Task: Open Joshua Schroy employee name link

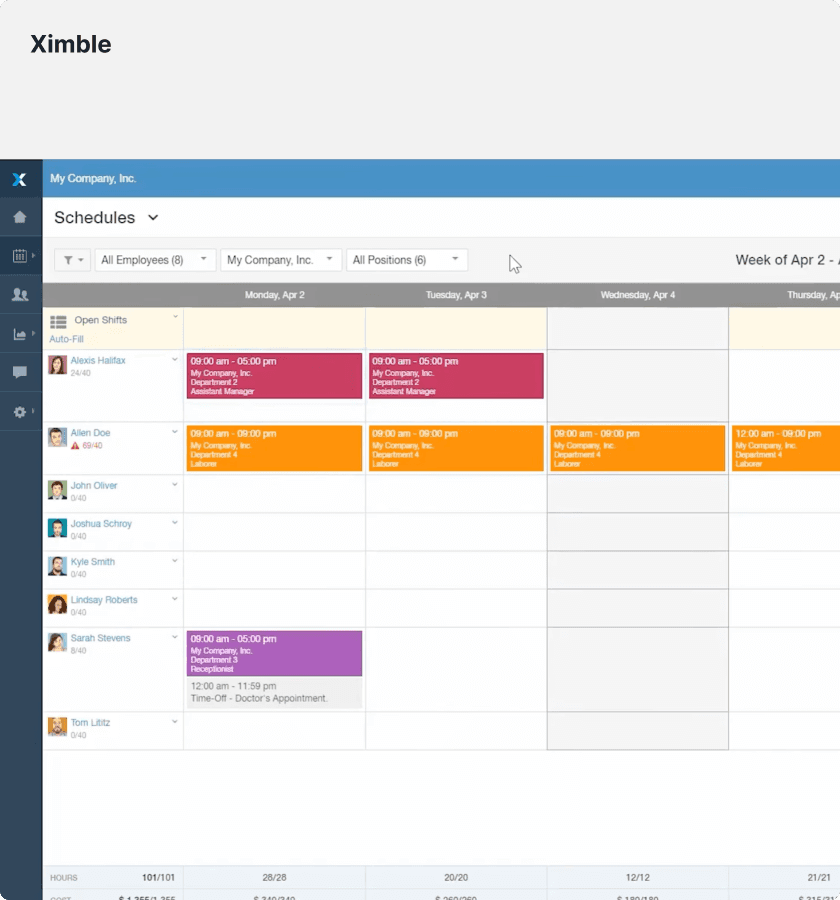Action: coord(101,523)
